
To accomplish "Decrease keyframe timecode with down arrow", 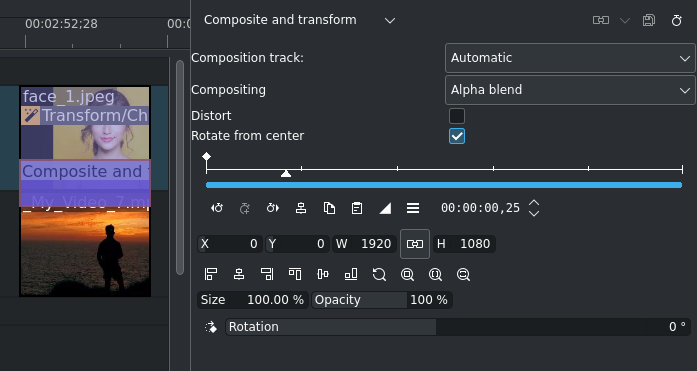I will coord(534,213).
